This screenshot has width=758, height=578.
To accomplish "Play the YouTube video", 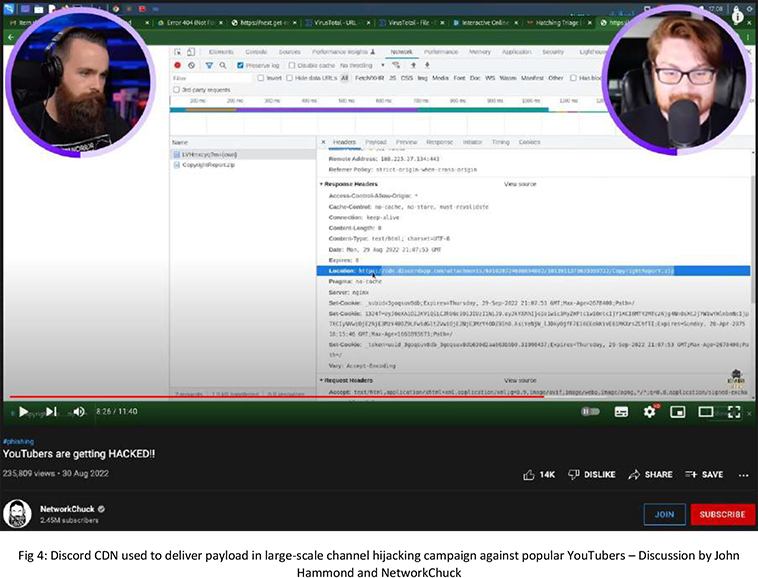I will click(x=23, y=412).
